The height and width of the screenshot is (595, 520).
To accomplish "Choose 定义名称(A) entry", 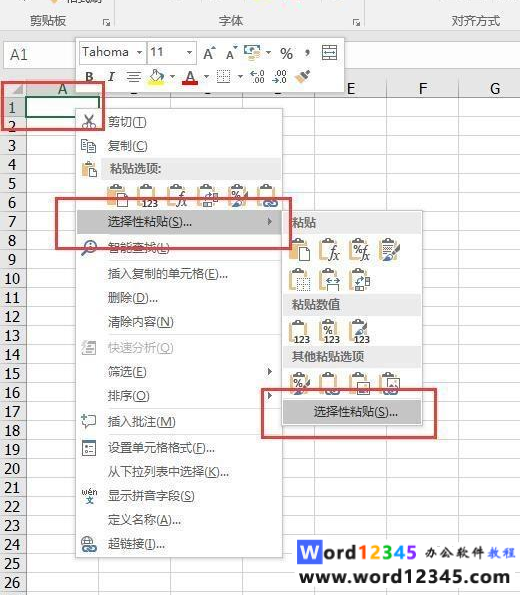I will (x=179, y=520).
